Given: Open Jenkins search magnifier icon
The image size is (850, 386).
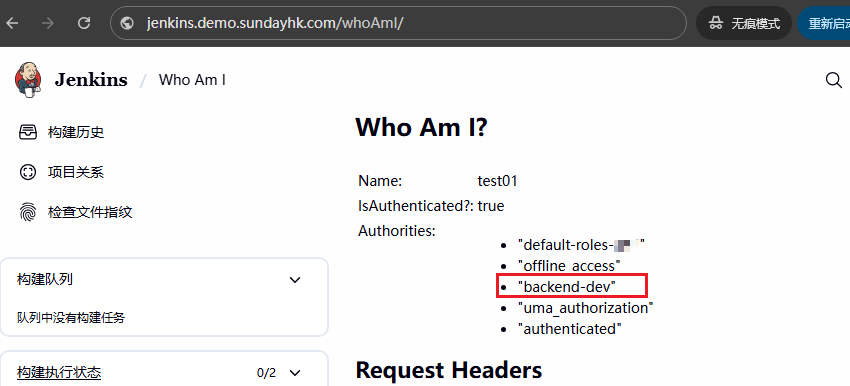Looking at the screenshot, I should tap(833, 80).
